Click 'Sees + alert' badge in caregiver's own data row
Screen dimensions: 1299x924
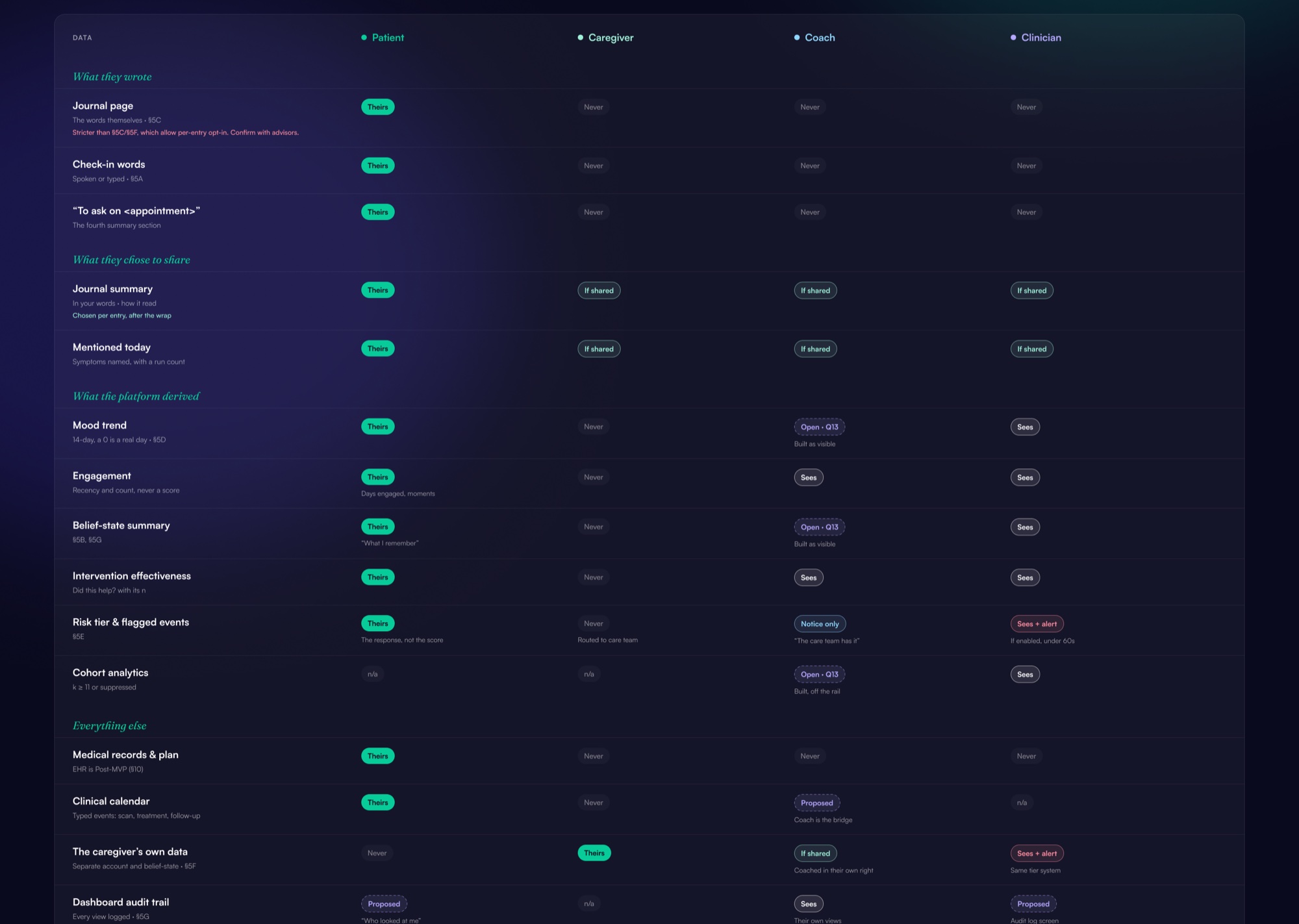pyautogui.click(x=1037, y=853)
